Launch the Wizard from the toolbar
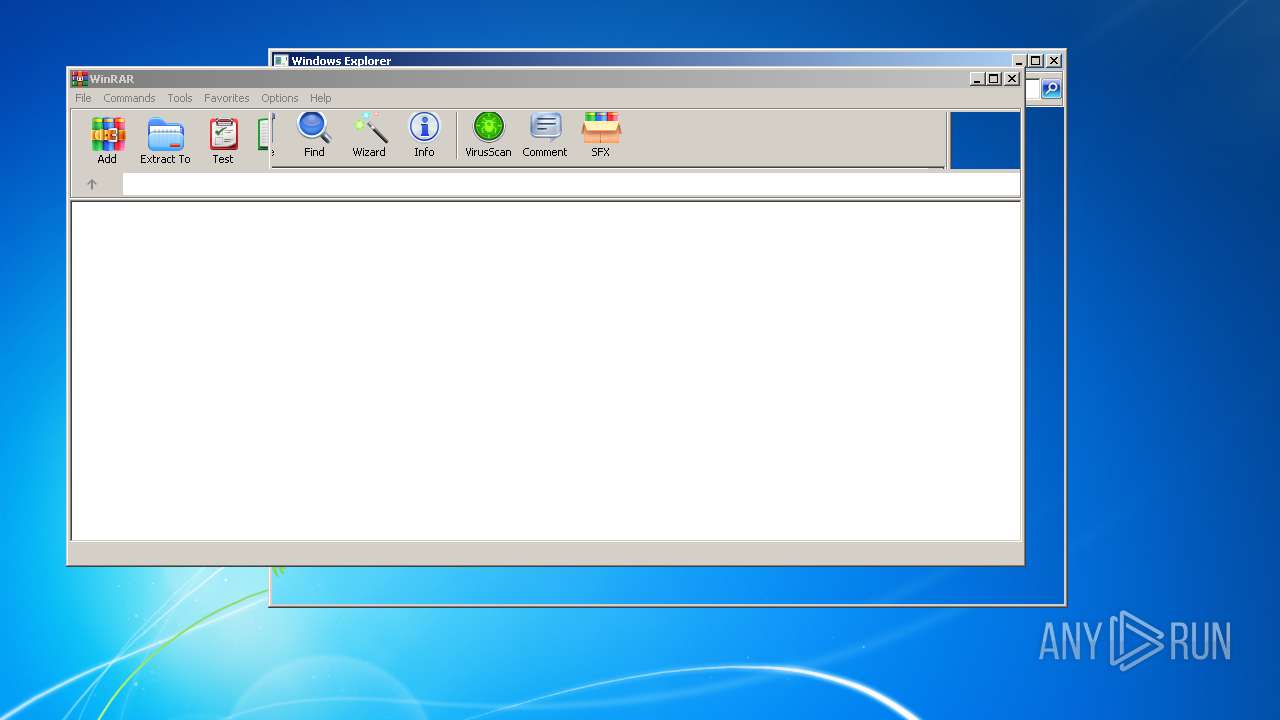The image size is (1280, 720). tap(369, 135)
